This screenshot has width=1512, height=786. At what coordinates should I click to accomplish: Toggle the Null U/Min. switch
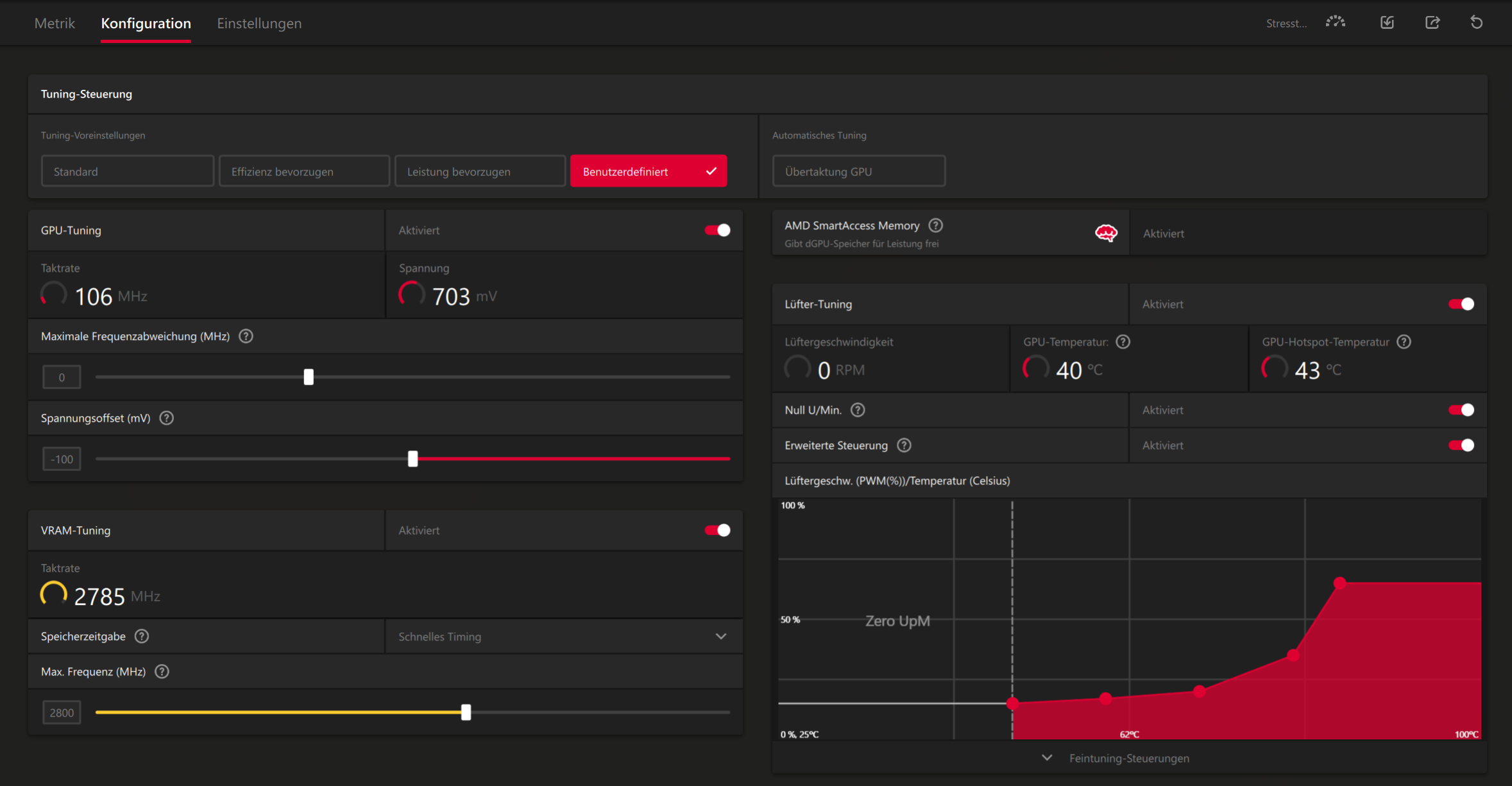(x=1461, y=410)
